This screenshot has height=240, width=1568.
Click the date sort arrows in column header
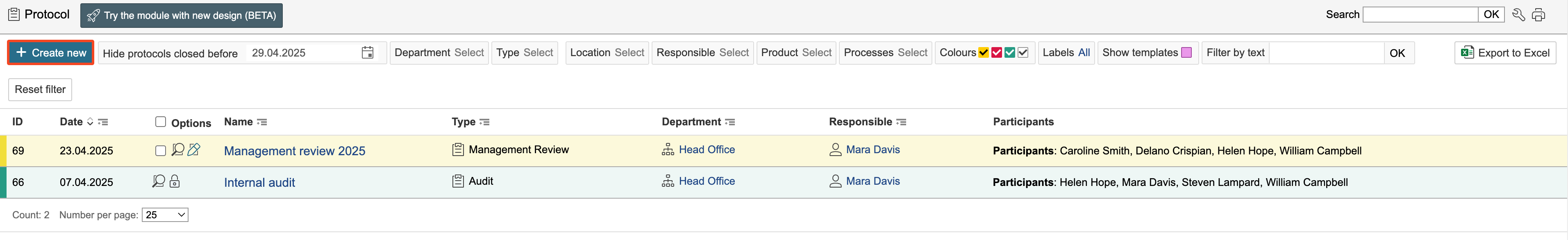pos(90,122)
